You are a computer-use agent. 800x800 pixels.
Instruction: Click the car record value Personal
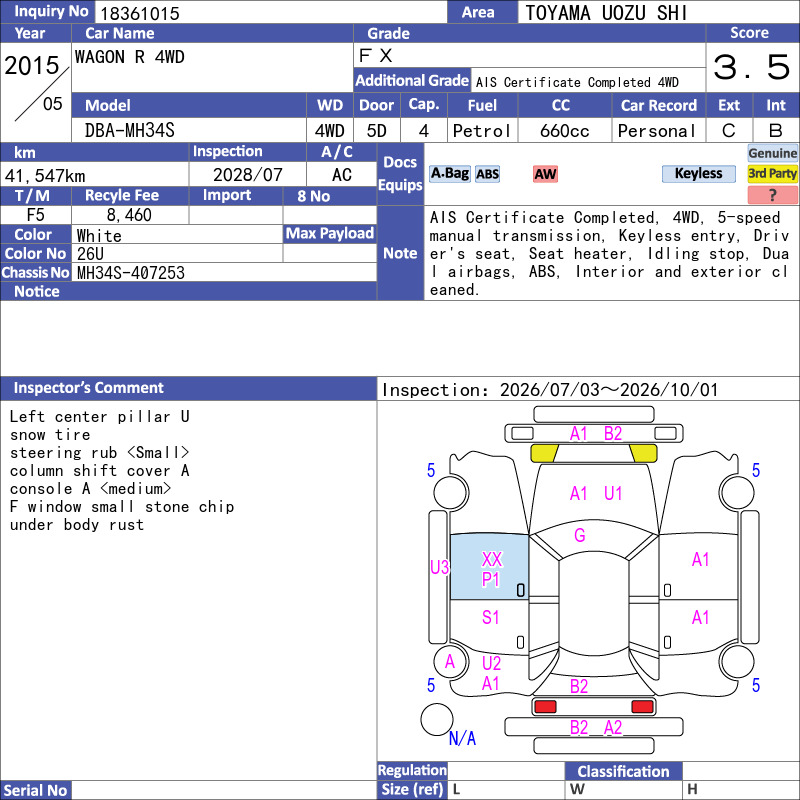point(657,131)
